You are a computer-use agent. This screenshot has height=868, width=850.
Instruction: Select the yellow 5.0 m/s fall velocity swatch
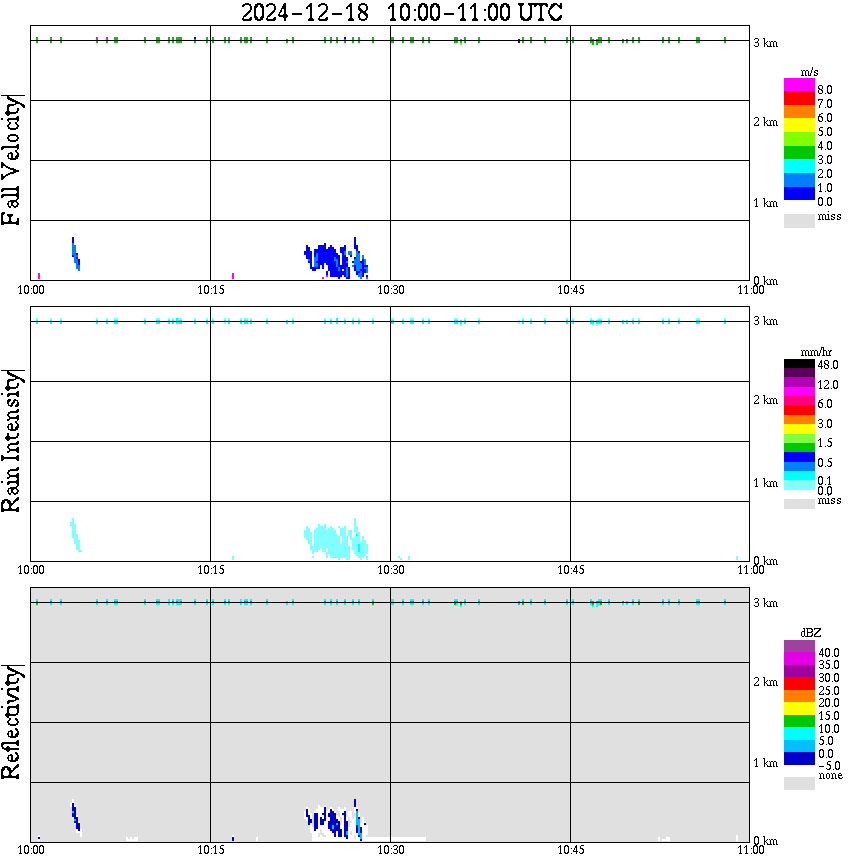pyautogui.click(x=799, y=125)
